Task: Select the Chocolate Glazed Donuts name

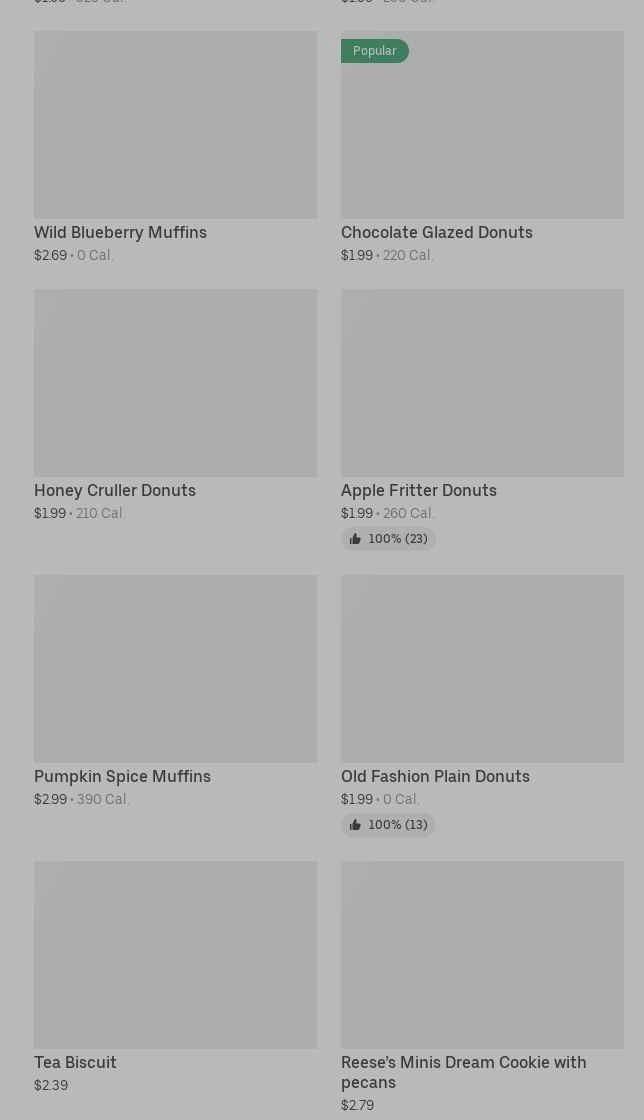Action: [436, 232]
